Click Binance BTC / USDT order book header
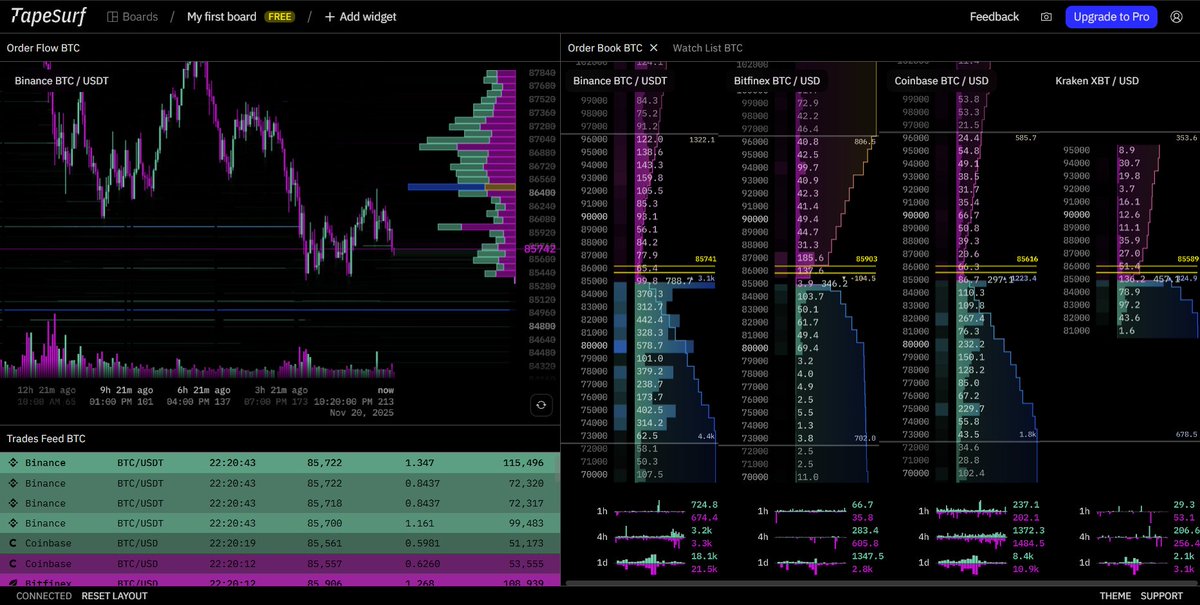This screenshot has width=1200, height=605. 620,81
